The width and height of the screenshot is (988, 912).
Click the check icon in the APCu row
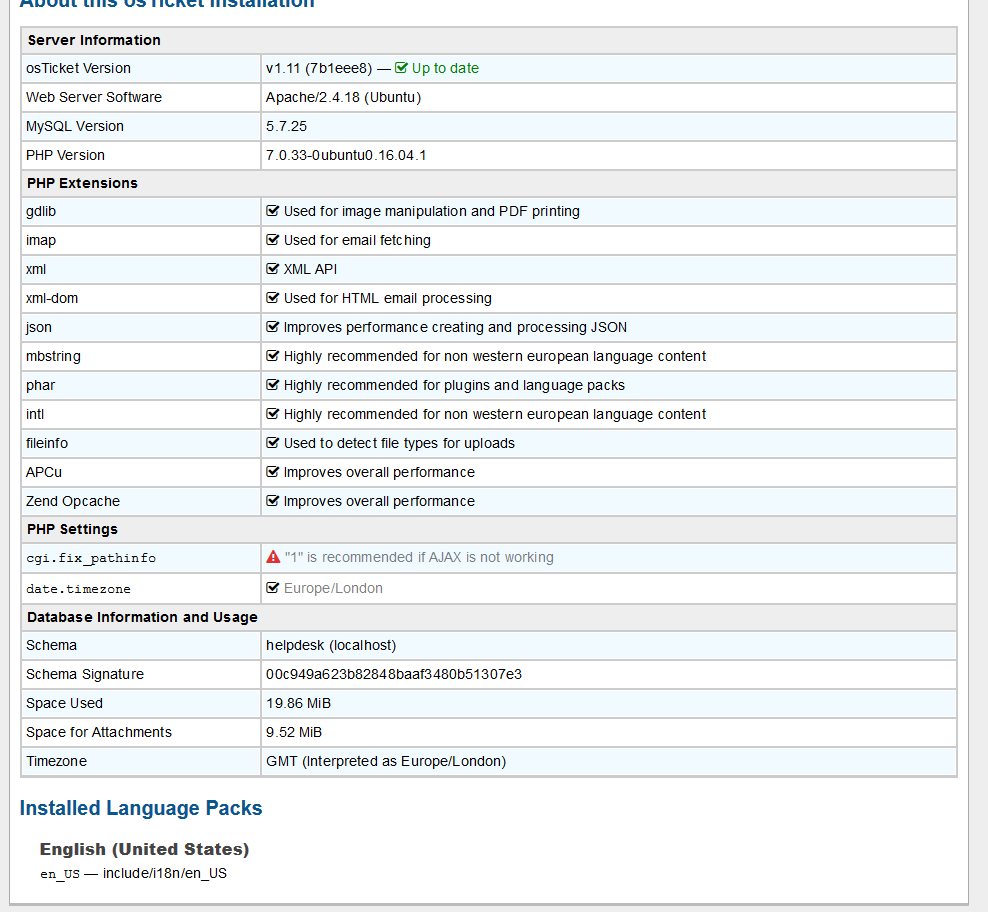point(272,472)
